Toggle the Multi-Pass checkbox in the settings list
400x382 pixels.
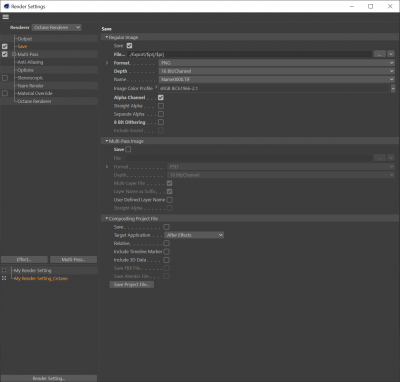(x=5, y=54)
